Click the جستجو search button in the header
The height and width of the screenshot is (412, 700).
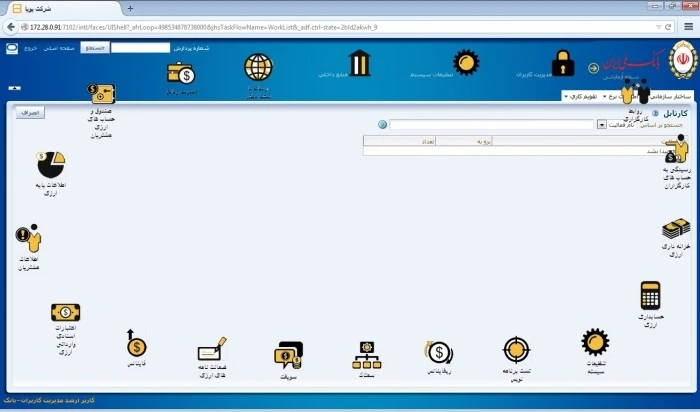95,48
